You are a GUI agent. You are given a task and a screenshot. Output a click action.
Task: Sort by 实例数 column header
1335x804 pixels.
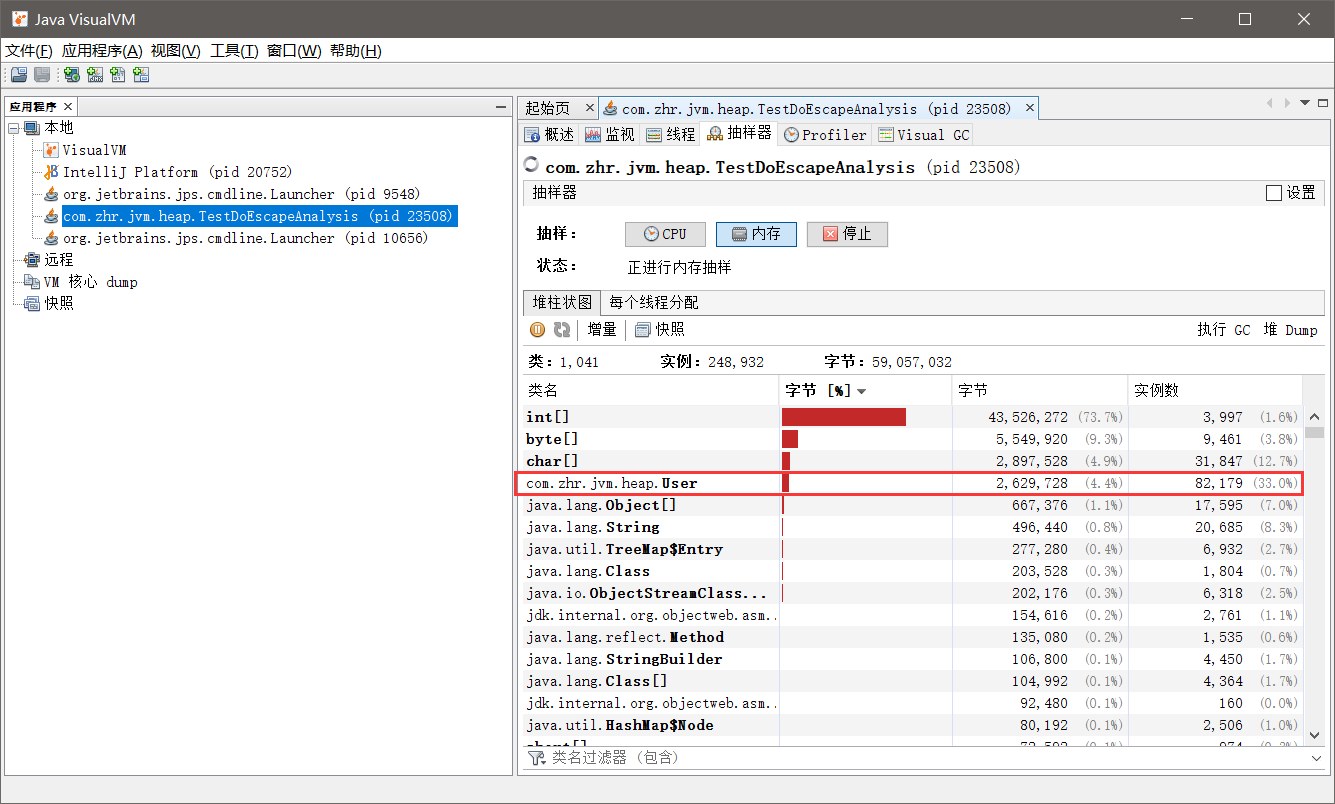1214,391
